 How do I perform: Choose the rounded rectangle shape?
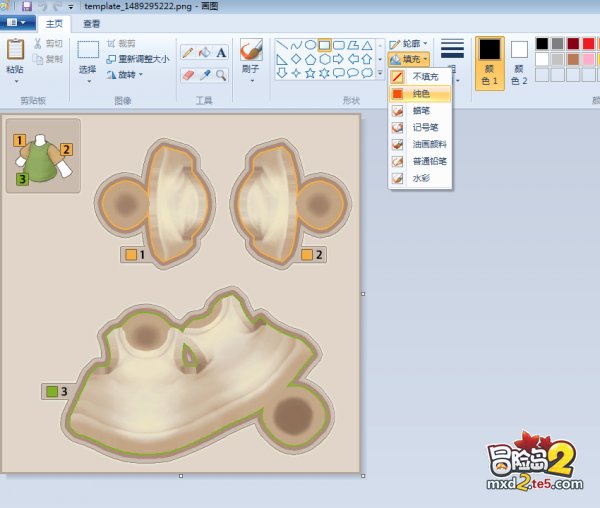click(339, 46)
